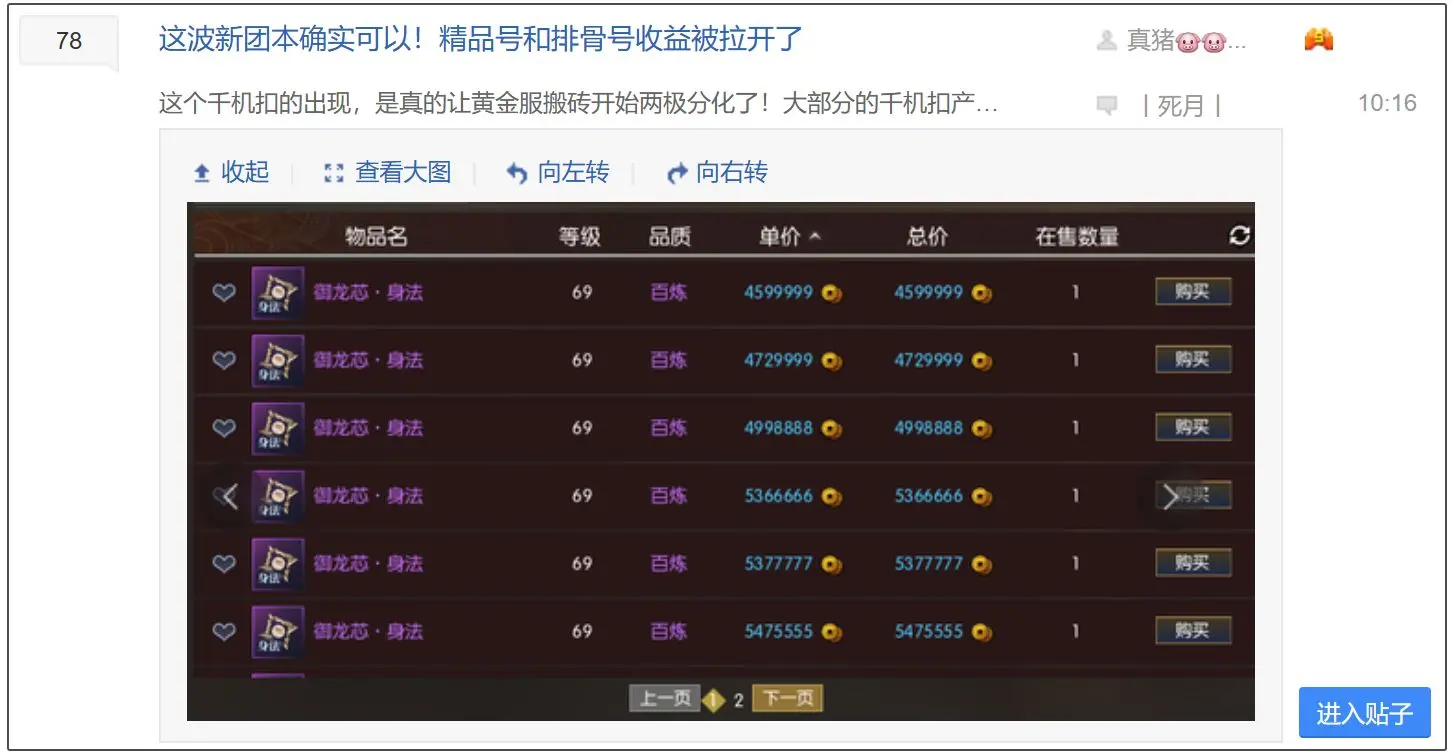Screen dimensions: 1451x755
Task: Click the item icon in the 4998888 row
Action: click(x=277, y=428)
